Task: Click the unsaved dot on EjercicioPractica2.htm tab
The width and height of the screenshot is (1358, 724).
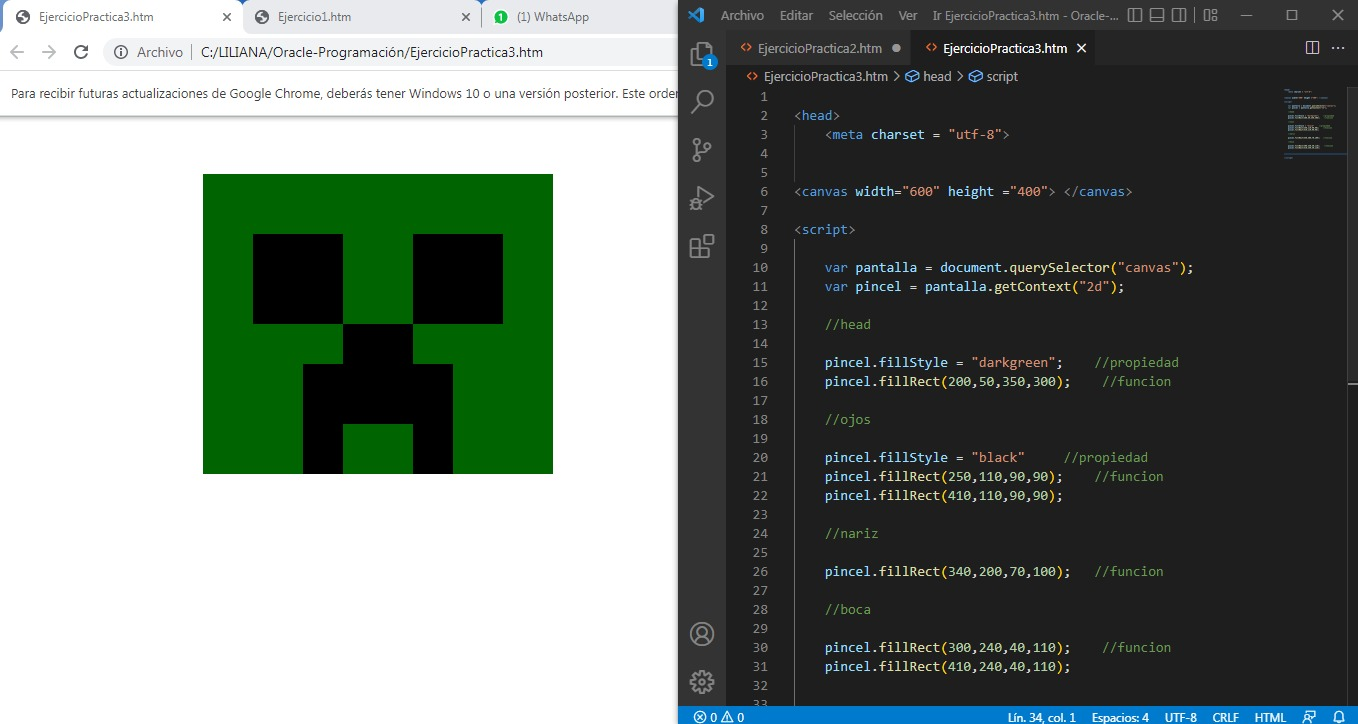Action: coord(896,48)
